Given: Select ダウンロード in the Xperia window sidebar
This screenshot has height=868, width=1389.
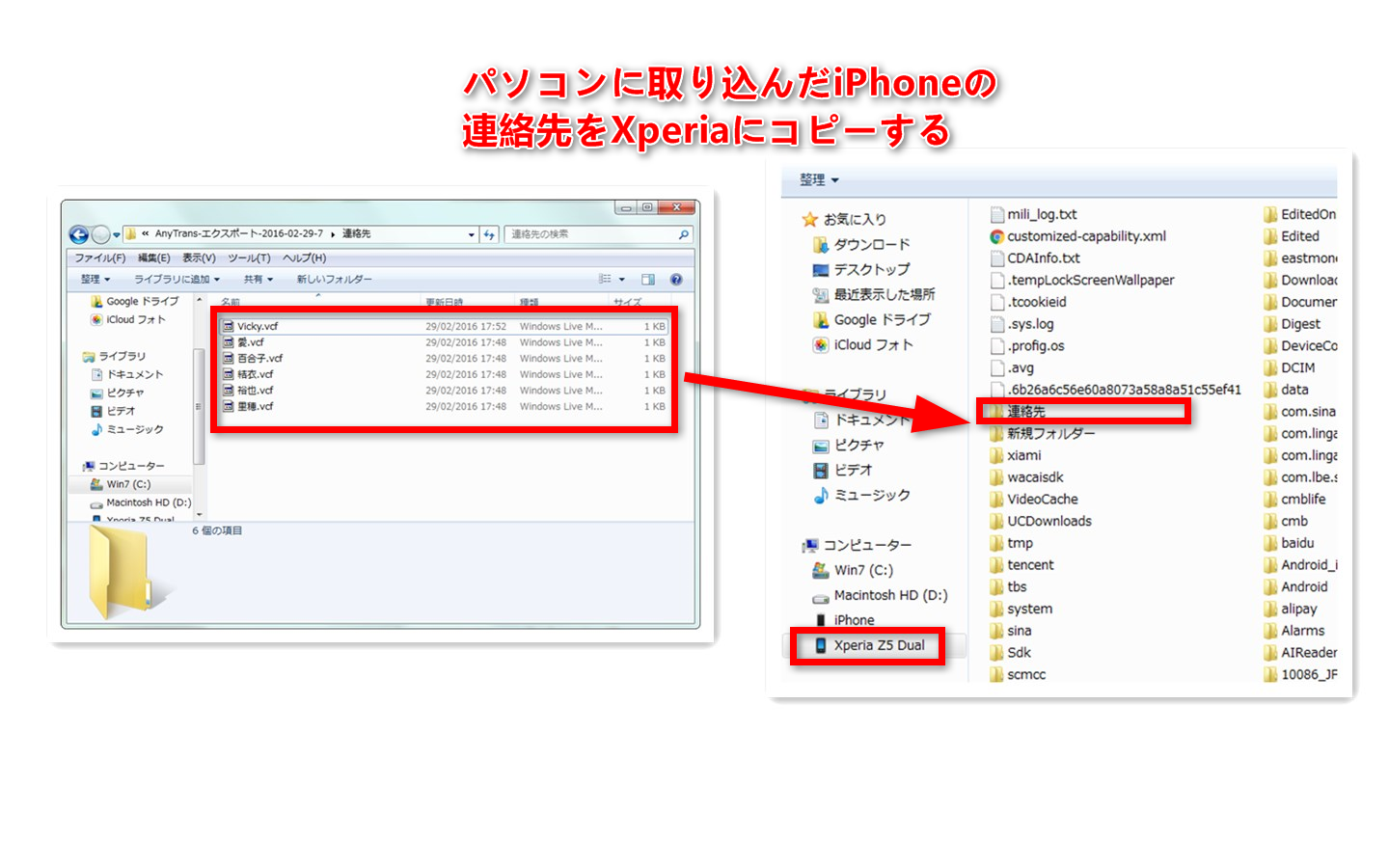Looking at the screenshot, I should [x=861, y=245].
